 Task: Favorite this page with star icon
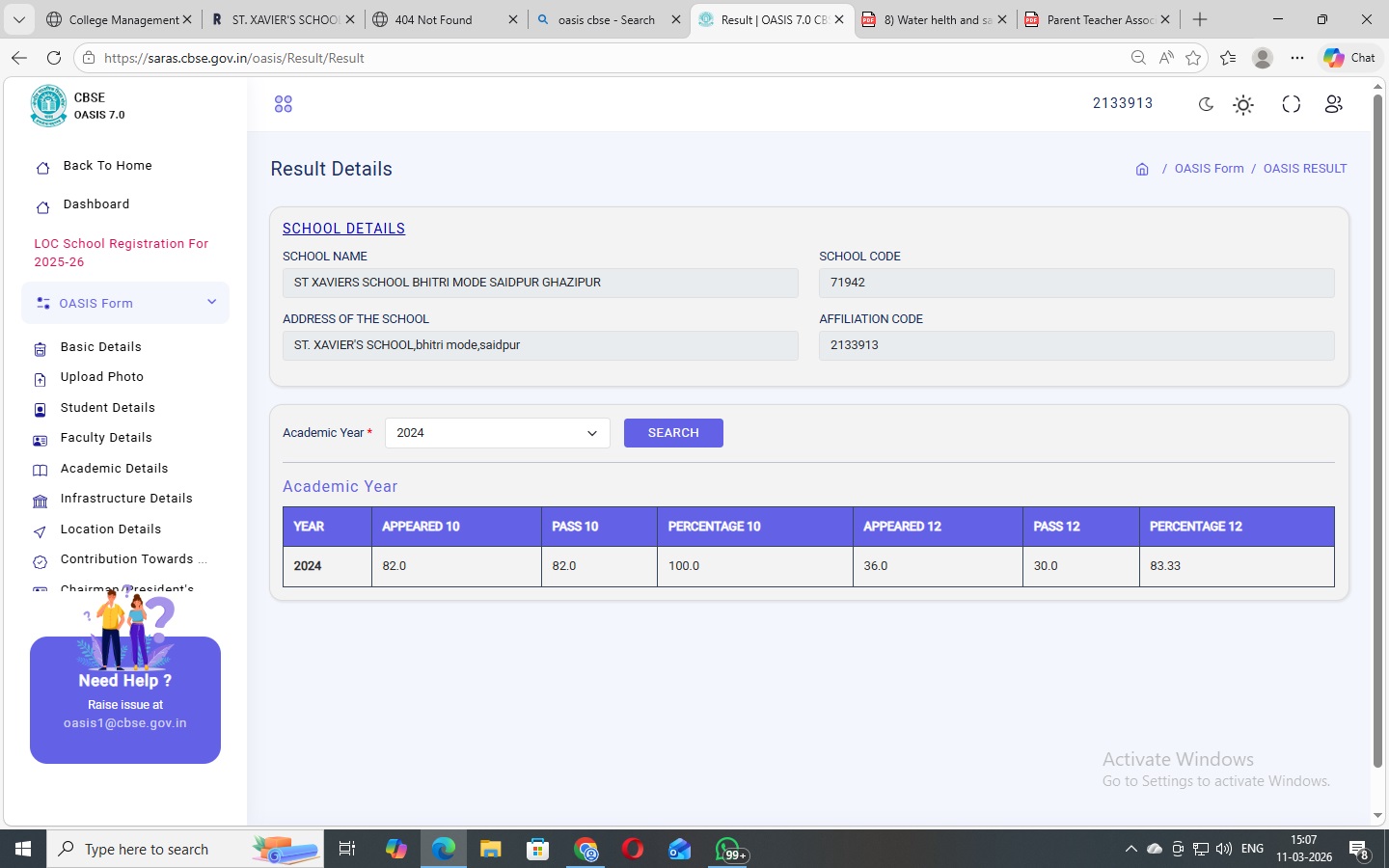tap(1193, 58)
